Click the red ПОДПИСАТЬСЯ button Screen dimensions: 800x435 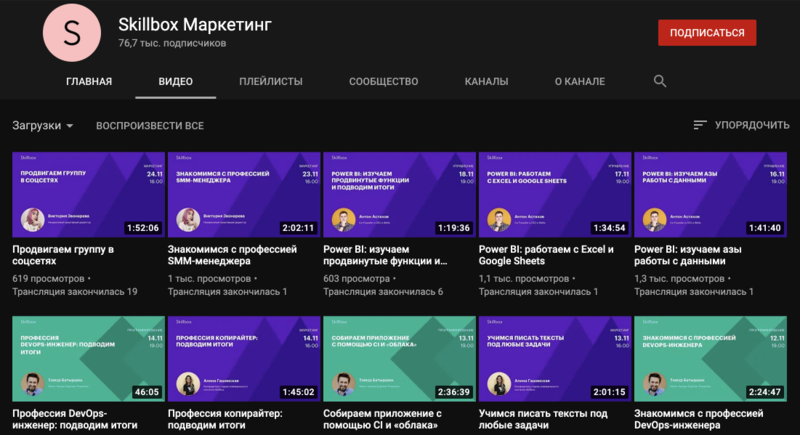pyautogui.click(x=707, y=33)
